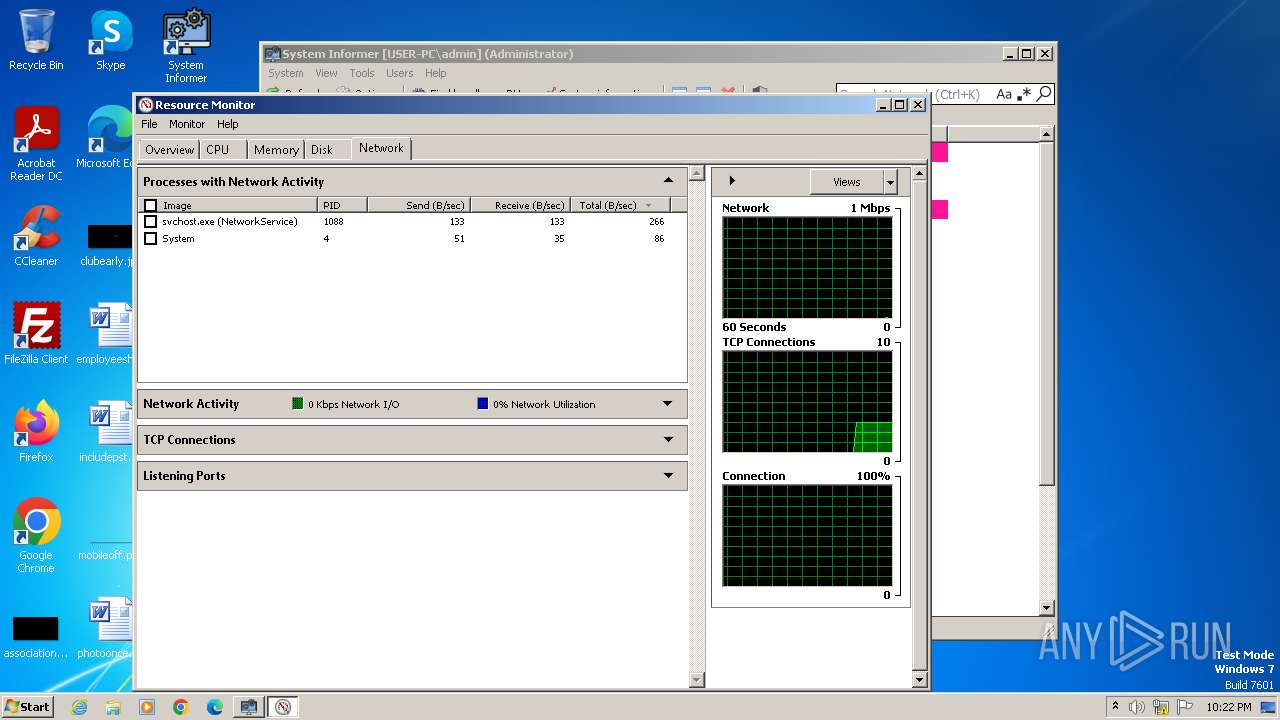Open Users menu in System Informer

coord(400,73)
